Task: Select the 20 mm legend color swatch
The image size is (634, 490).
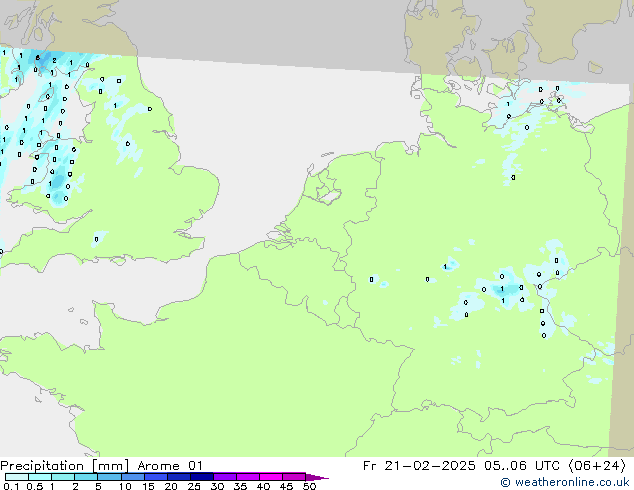Action: [x=179, y=477]
